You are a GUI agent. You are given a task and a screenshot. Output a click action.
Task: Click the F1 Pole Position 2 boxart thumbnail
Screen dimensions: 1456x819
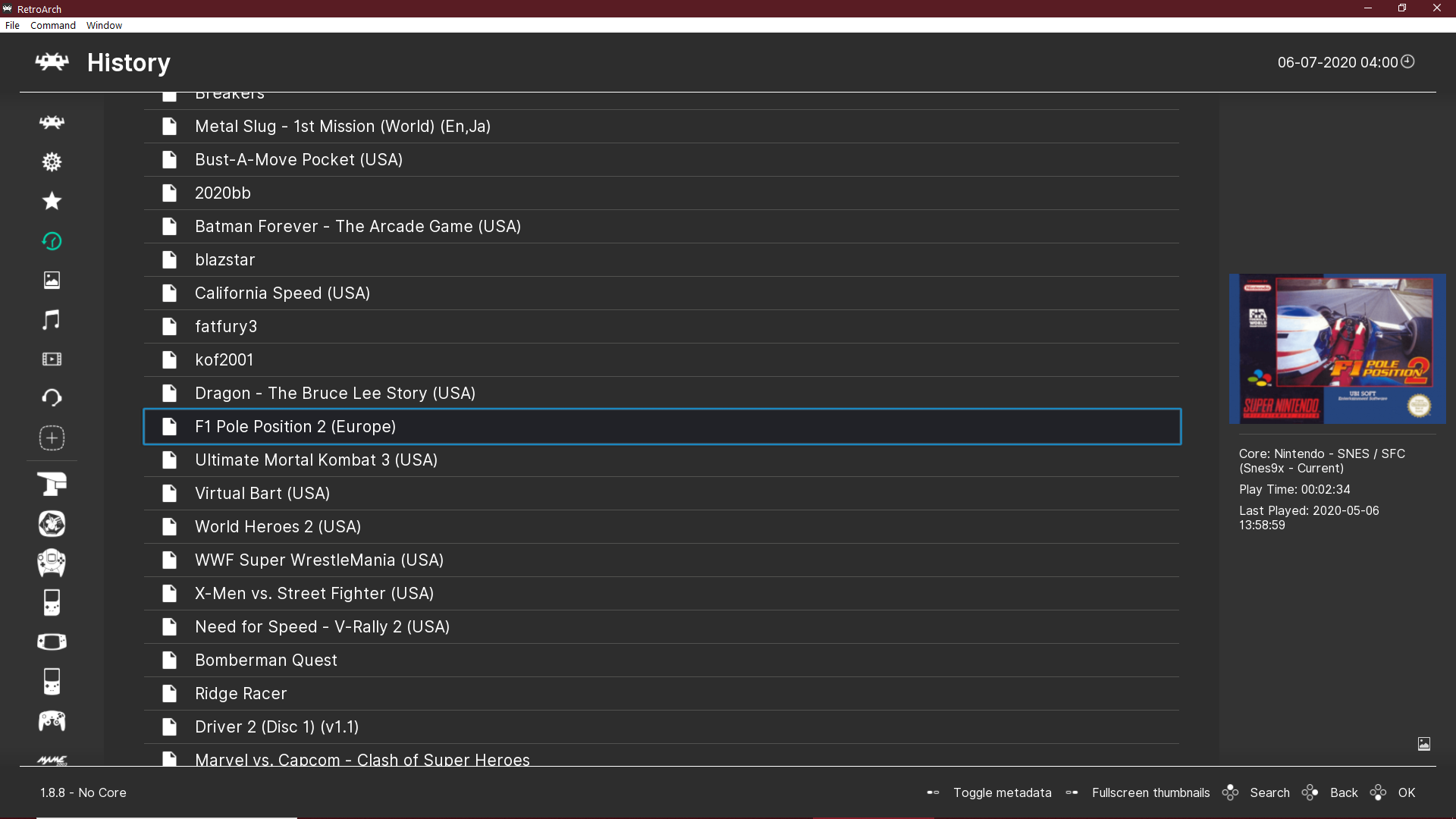[x=1337, y=349]
